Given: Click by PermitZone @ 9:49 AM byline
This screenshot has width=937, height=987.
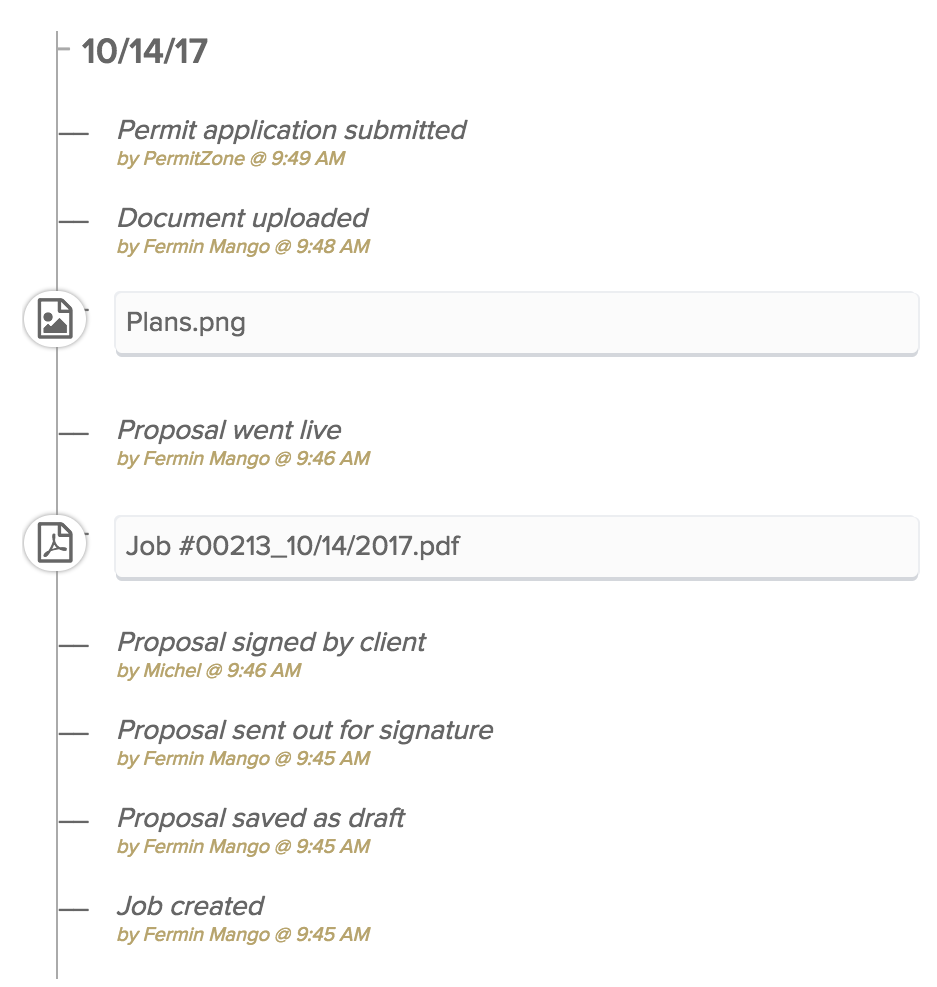Looking at the screenshot, I should [x=231, y=158].
